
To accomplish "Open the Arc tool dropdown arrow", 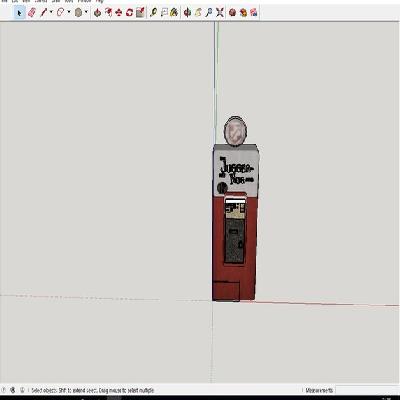I will 69,12.
